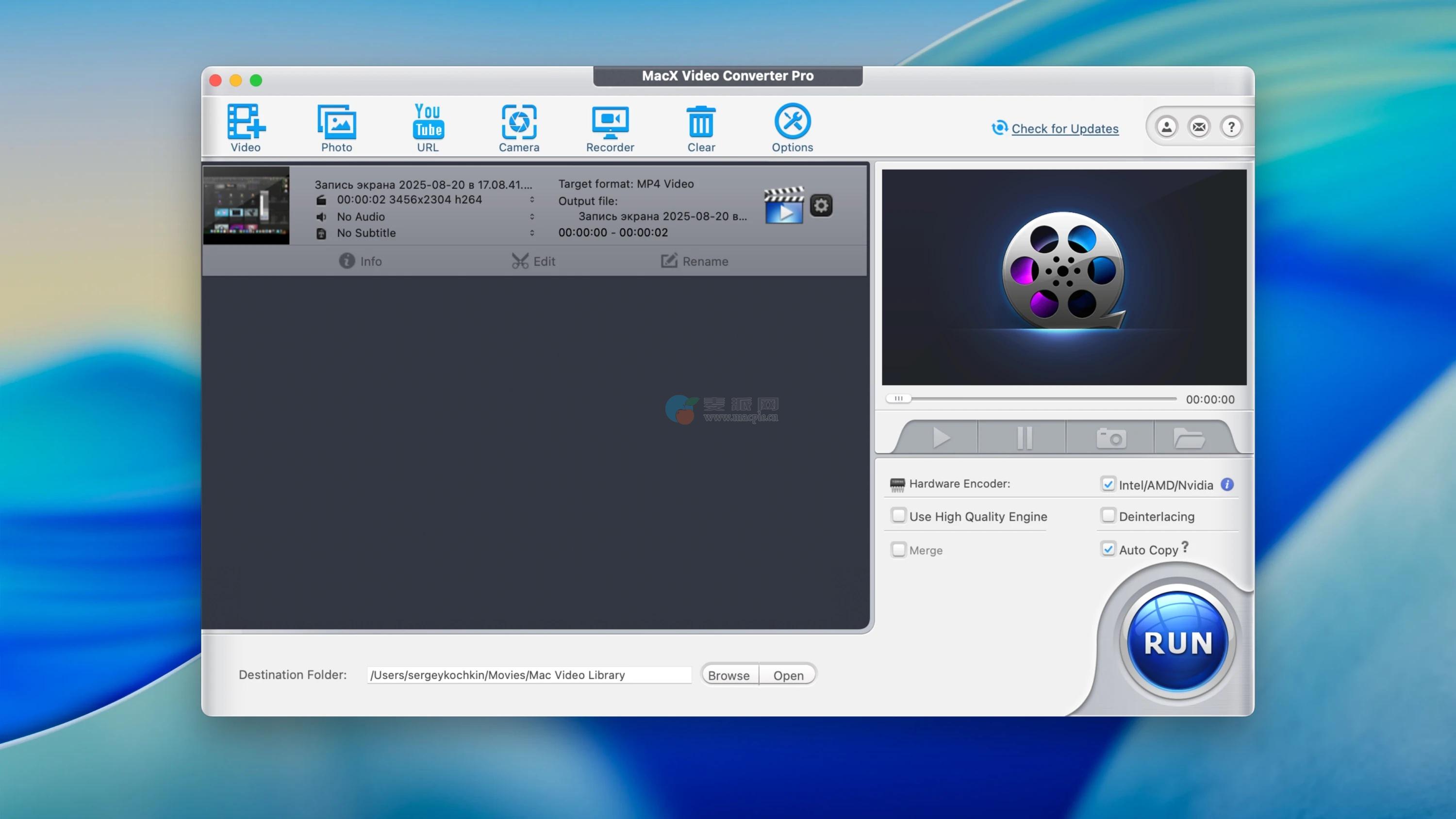Viewport: 1456px width, 819px height.
Task: Toggle the Merge checkbox
Action: (898, 549)
